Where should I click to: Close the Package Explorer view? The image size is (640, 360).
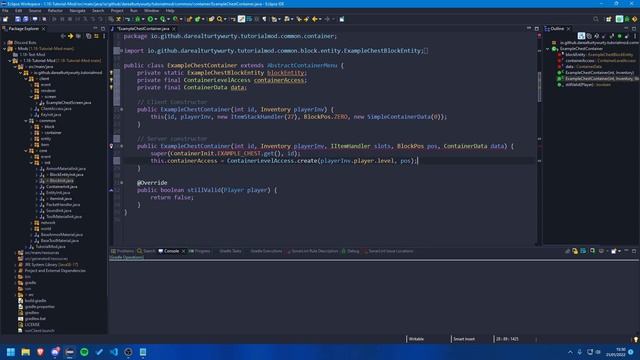click(44, 29)
